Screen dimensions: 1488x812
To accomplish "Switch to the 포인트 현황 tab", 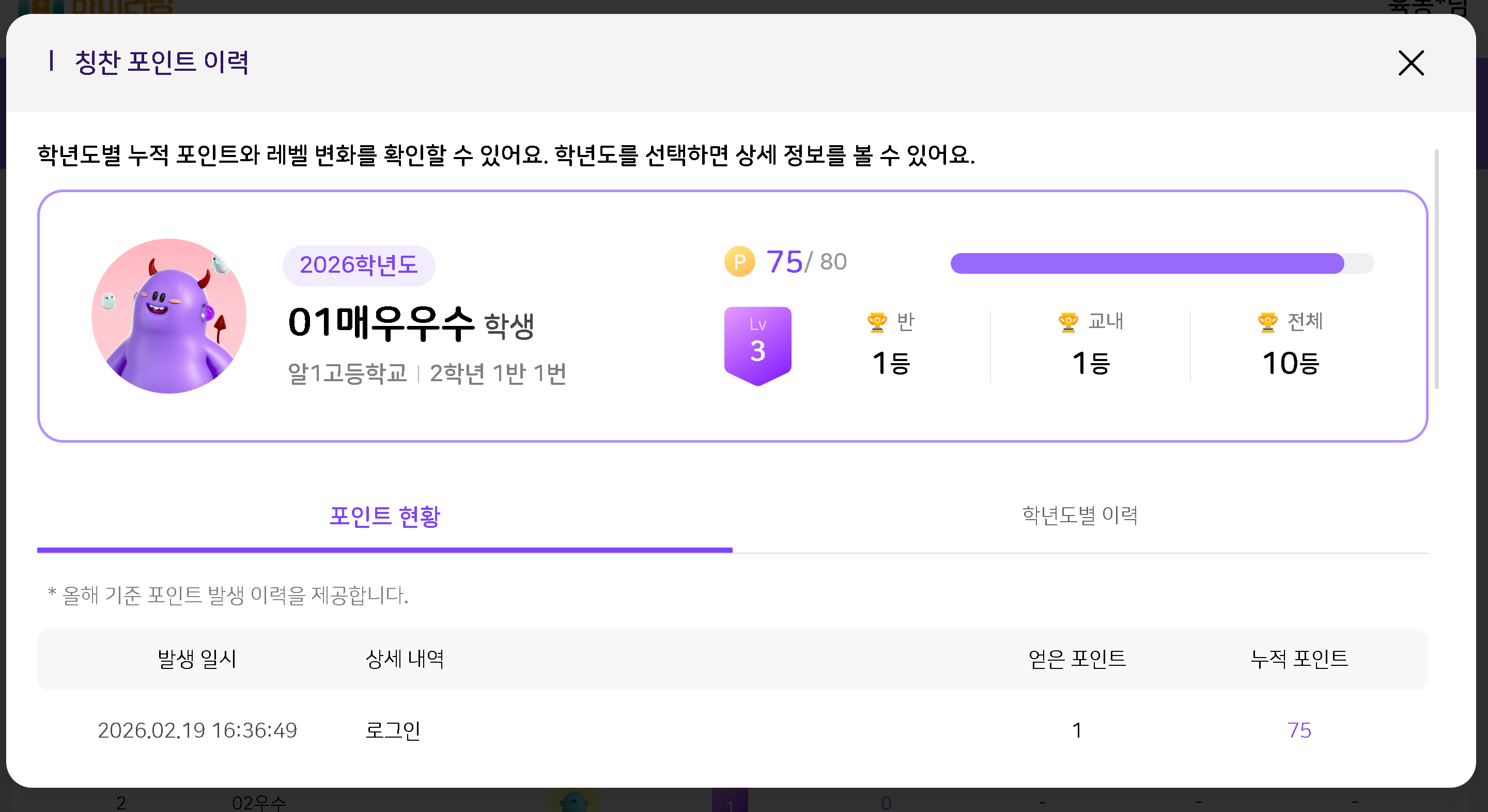I will (x=385, y=517).
